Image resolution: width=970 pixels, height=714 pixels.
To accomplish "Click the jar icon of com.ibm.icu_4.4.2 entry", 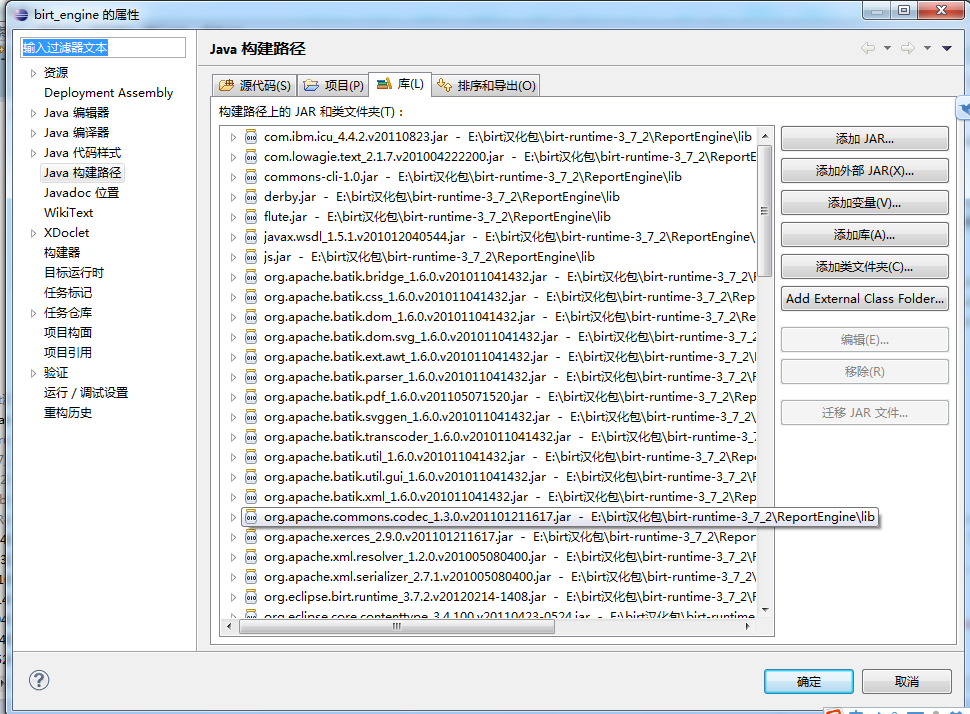I will pyautogui.click(x=251, y=137).
